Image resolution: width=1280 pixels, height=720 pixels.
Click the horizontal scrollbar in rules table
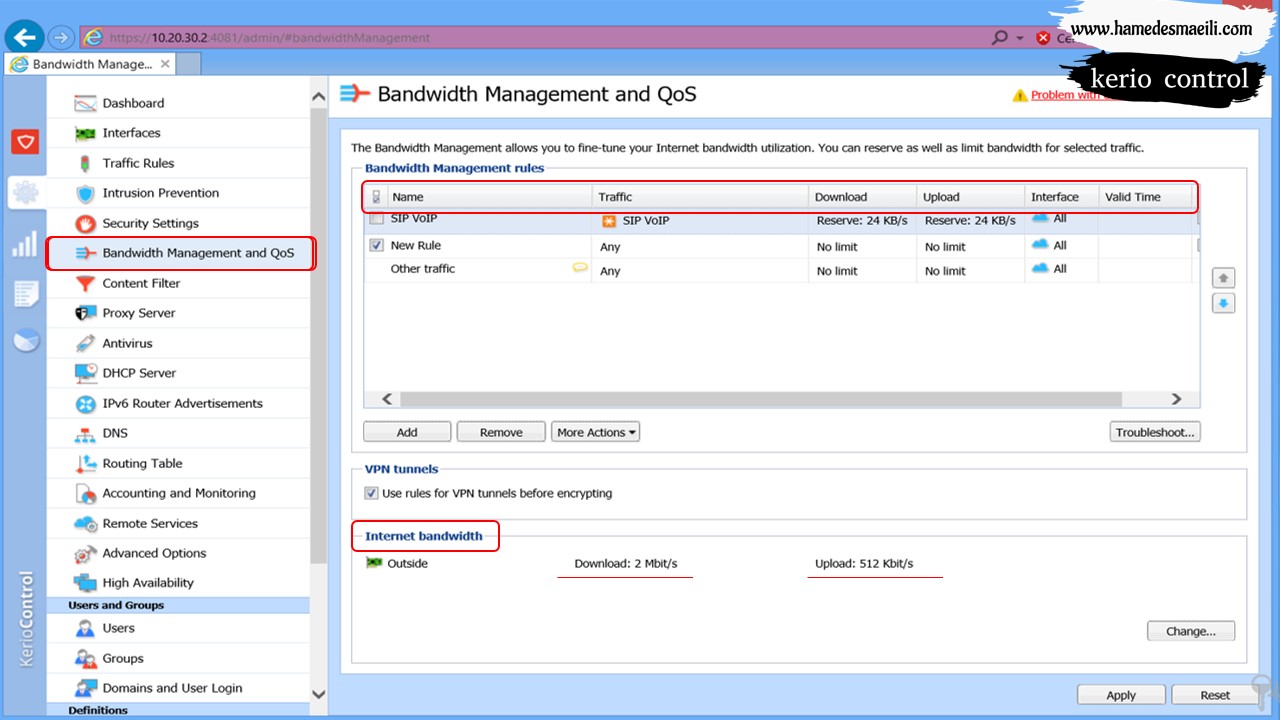[x=761, y=399]
